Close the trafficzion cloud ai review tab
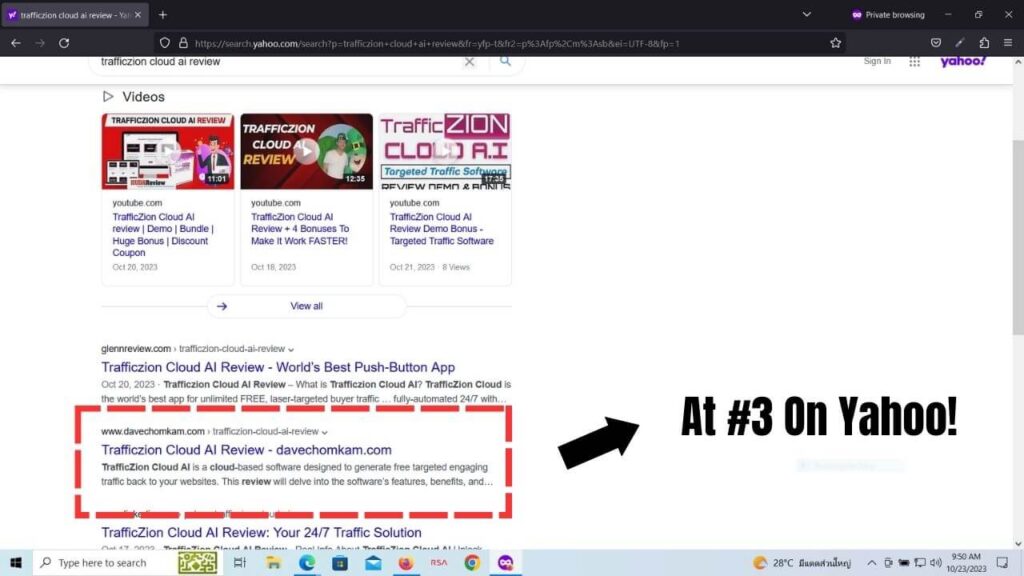 pos(138,14)
